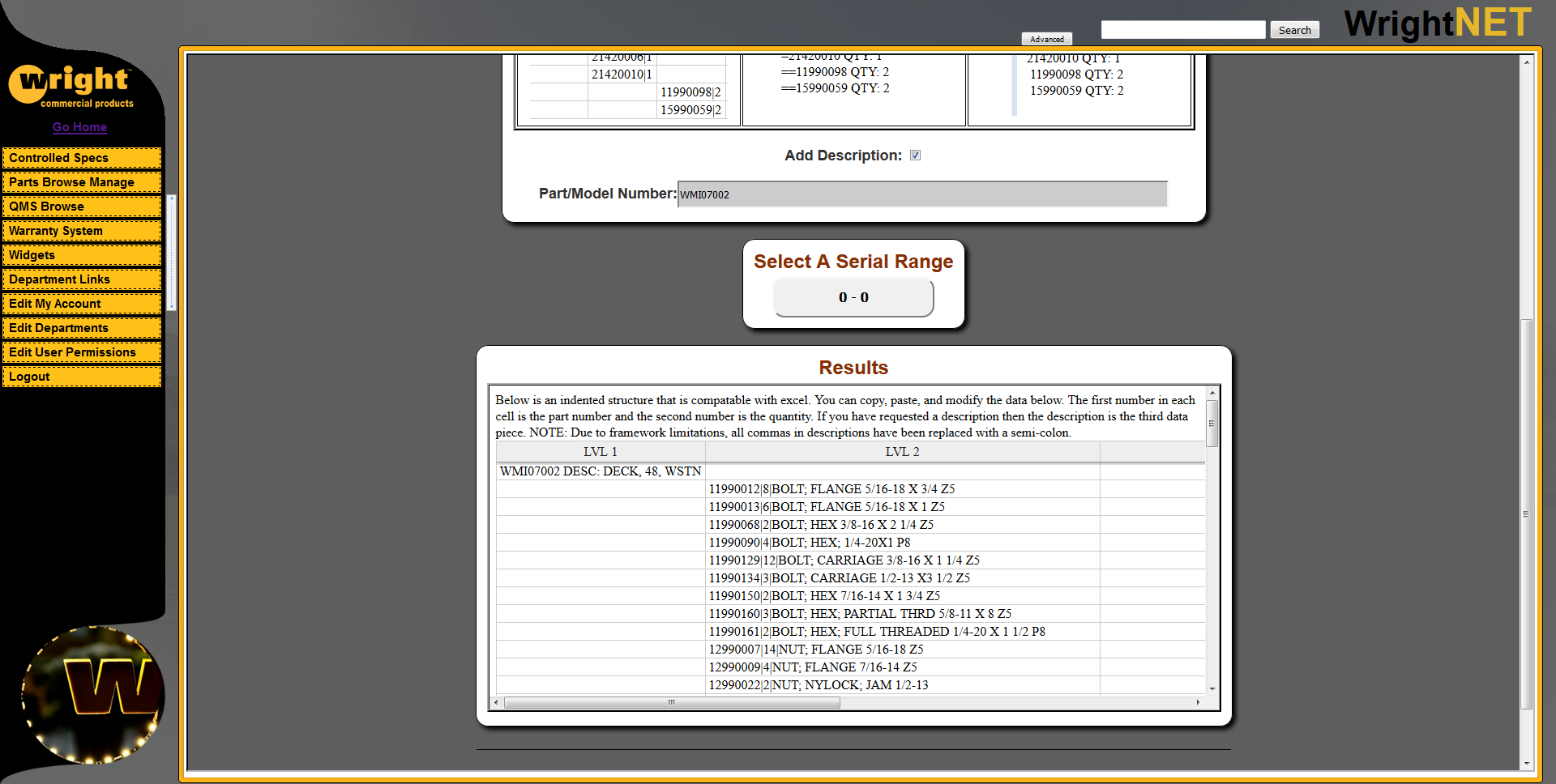Select row 12990009 NUT; FLANGE 7/16-14 Z5
Image resolution: width=1556 pixels, height=784 pixels.
click(x=902, y=667)
